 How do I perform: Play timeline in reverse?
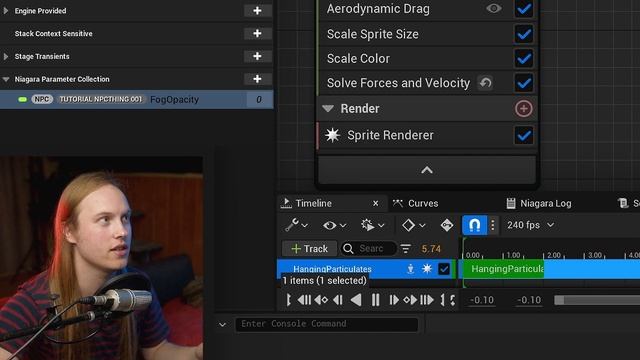tap(356, 300)
